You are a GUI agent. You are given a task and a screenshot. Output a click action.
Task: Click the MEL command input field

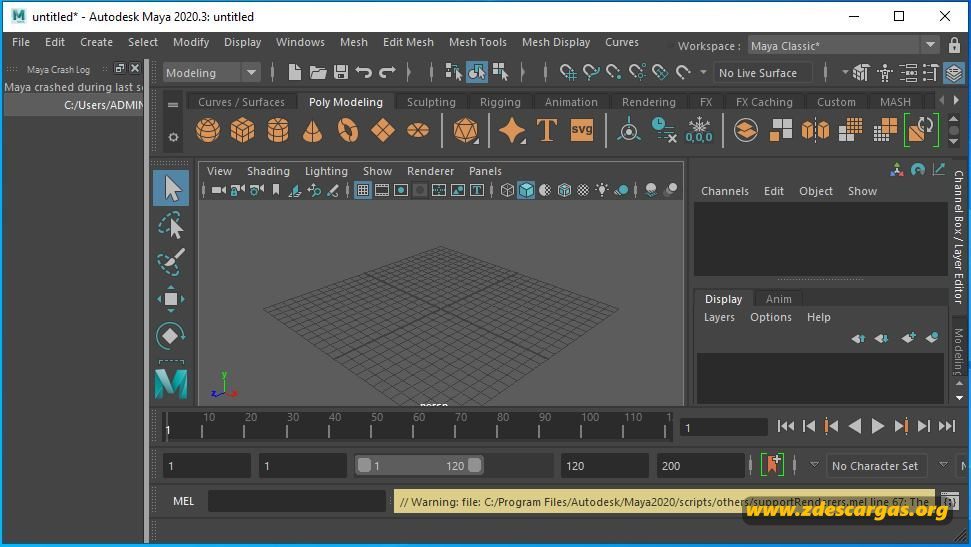[297, 501]
